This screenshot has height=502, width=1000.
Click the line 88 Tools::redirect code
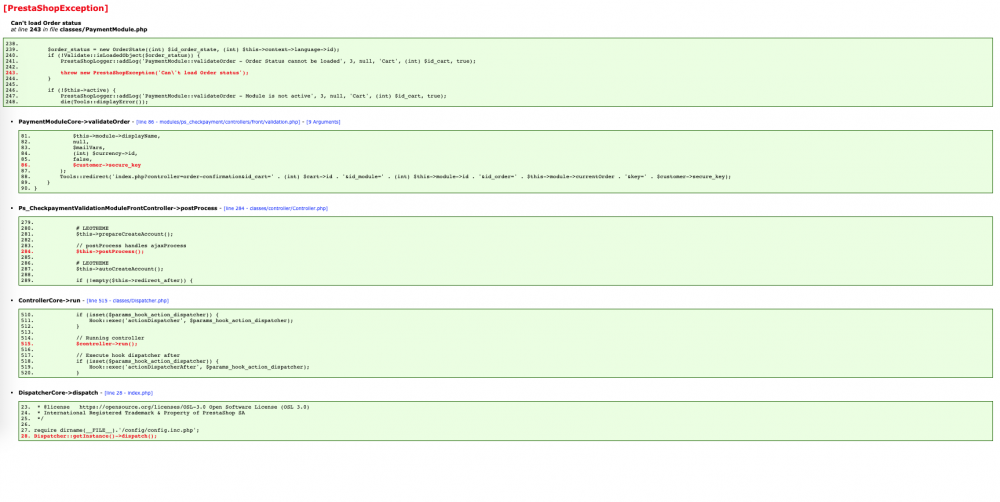pos(395,177)
